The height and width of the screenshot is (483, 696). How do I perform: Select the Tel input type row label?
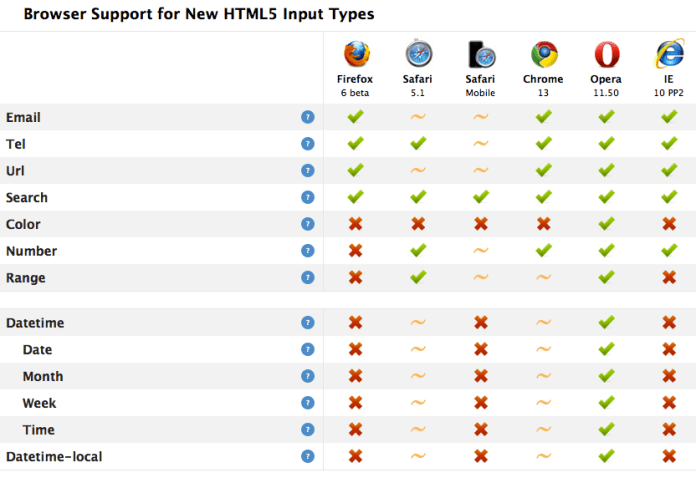click(x=15, y=144)
